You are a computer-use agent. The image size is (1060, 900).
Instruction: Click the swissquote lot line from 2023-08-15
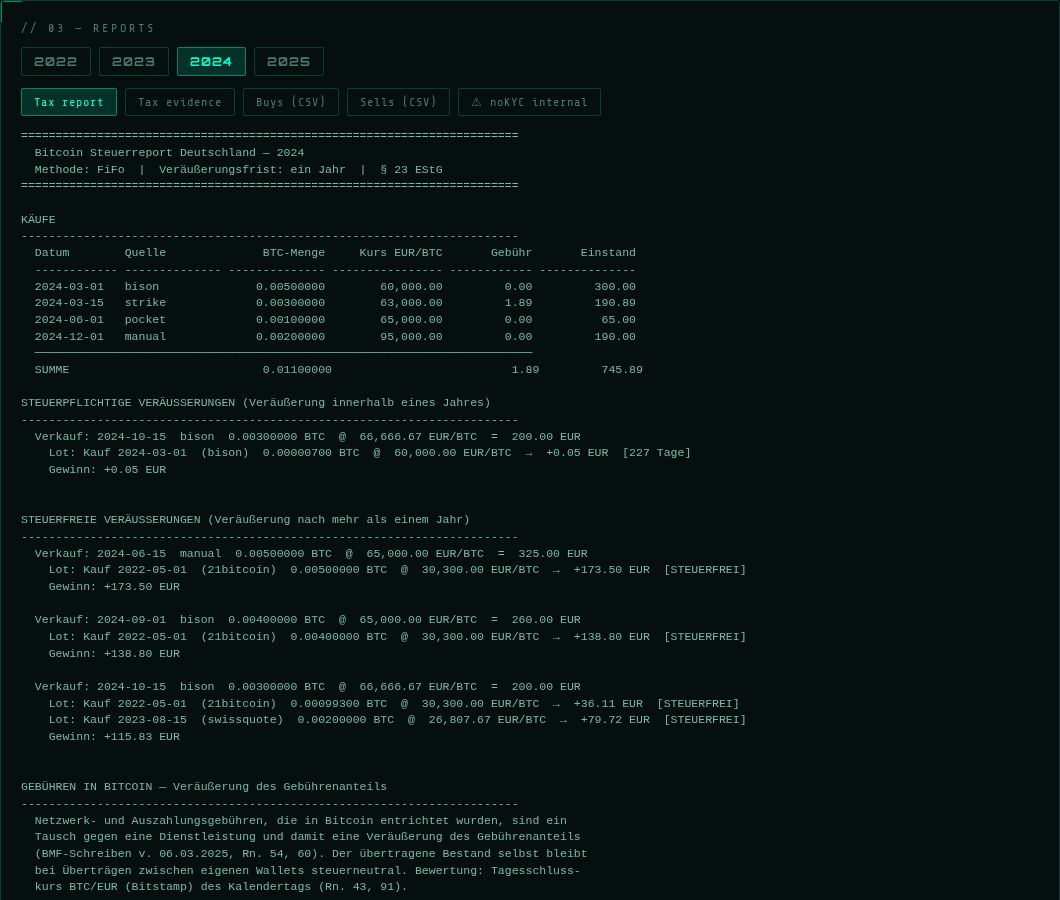(398, 720)
